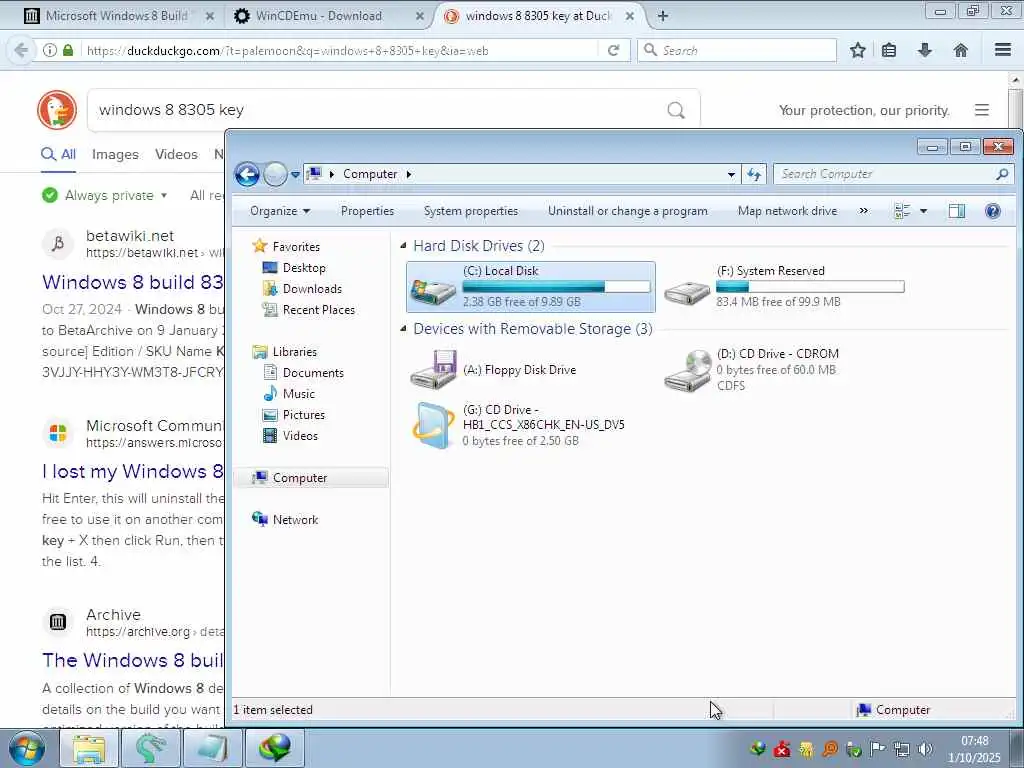Open the view options dropdown arrow
The height and width of the screenshot is (768, 1024).
pos(923,211)
